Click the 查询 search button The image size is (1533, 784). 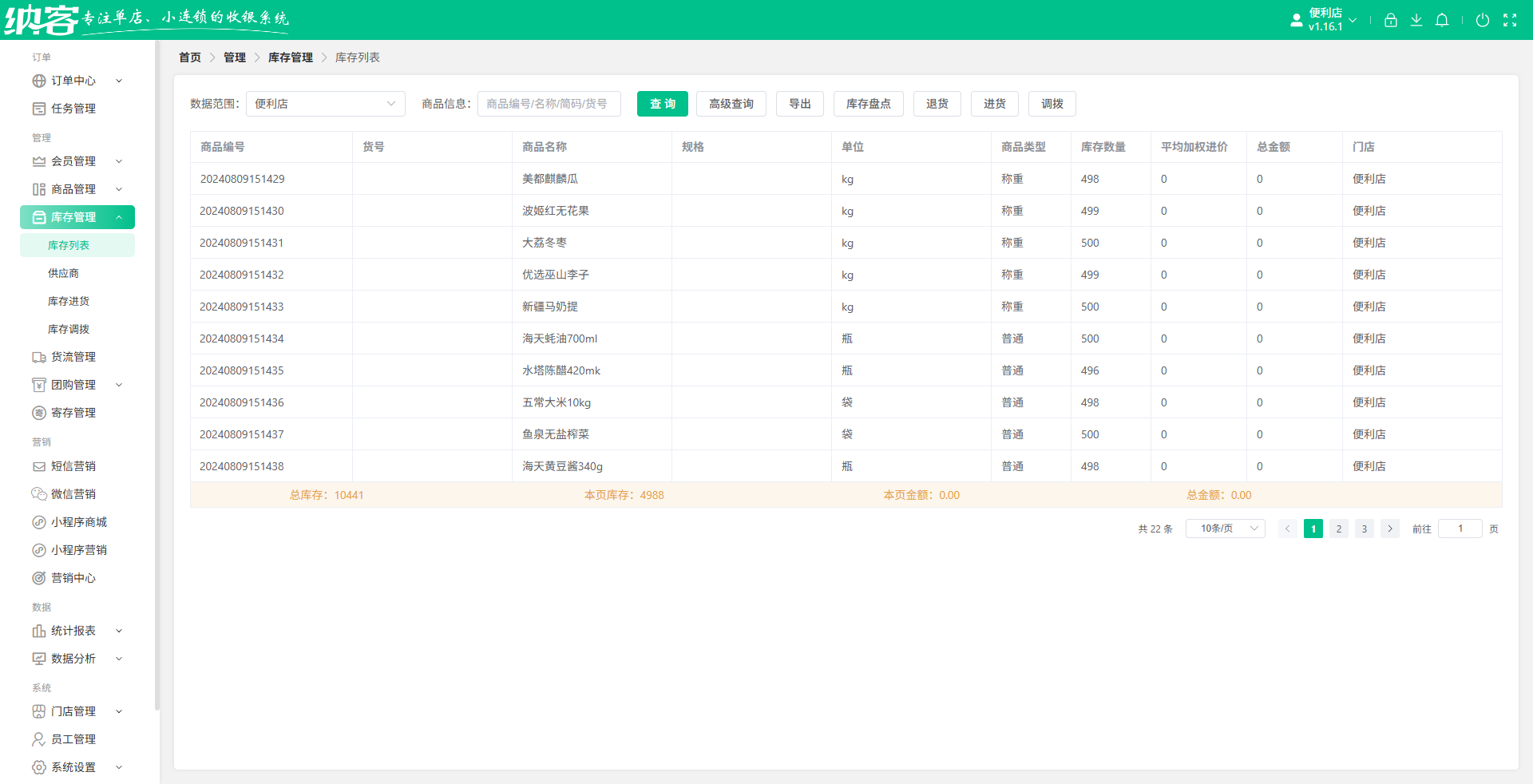click(661, 104)
